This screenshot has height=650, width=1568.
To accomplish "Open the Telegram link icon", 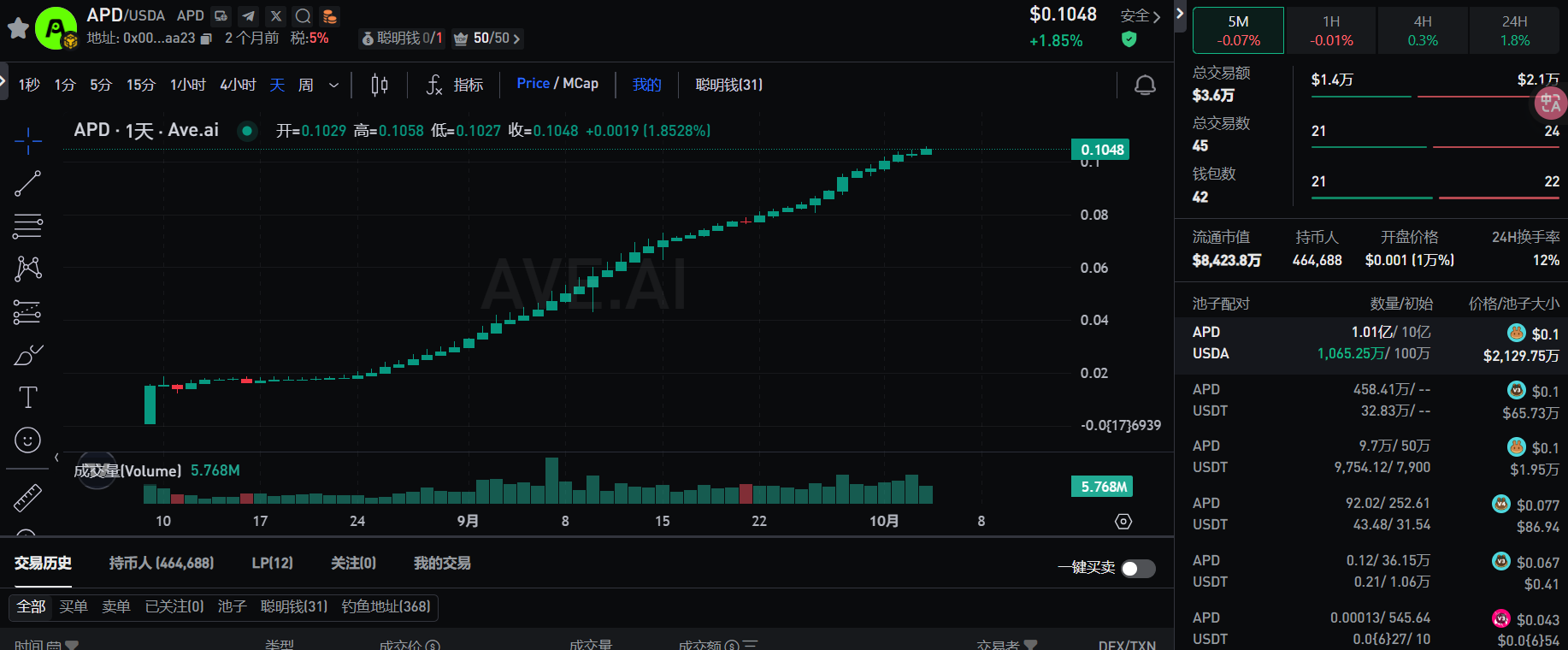I will (x=248, y=16).
